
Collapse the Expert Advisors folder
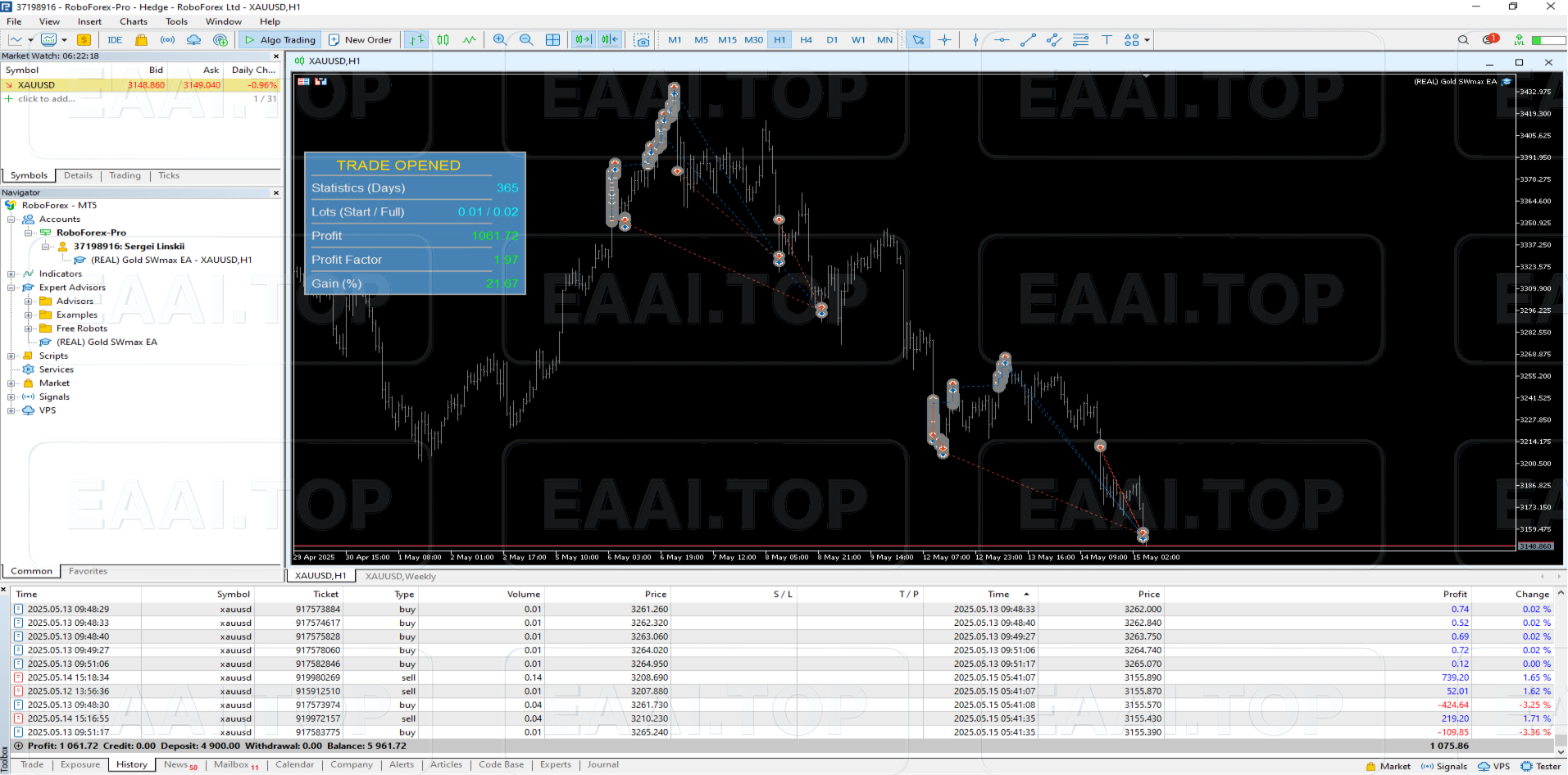[x=9, y=288]
